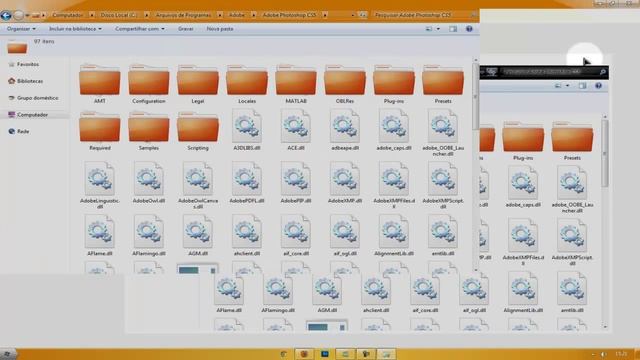Screen dimensions: 640x360
Task: Select the ACE.dll file
Action: 296,130
